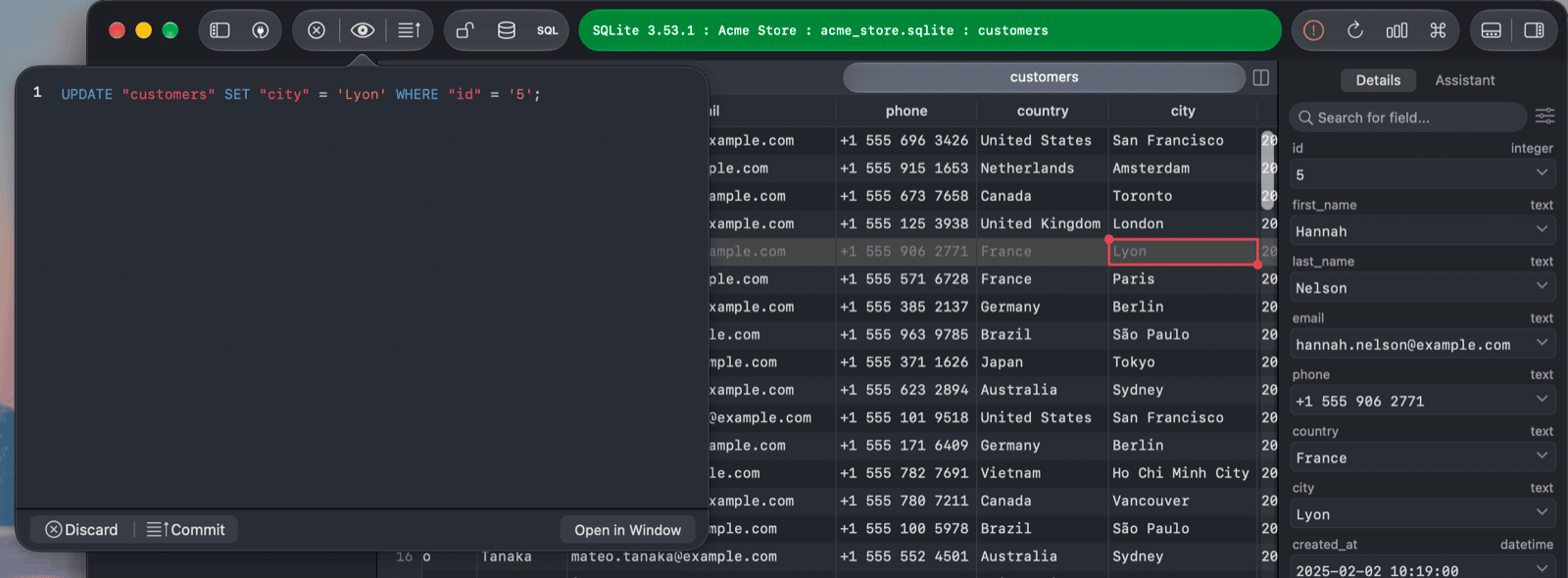Click the London city cell
The height and width of the screenshot is (578, 1568).
pyautogui.click(x=1183, y=224)
